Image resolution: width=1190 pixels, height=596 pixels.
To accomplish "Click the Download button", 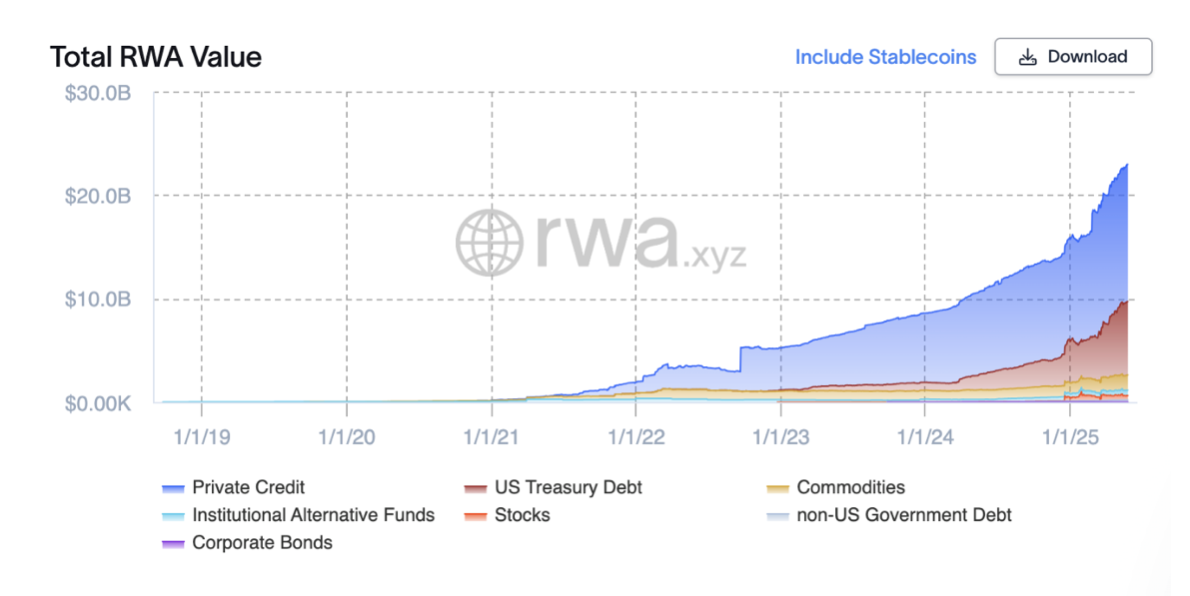I will click(x=1073, y=57).
